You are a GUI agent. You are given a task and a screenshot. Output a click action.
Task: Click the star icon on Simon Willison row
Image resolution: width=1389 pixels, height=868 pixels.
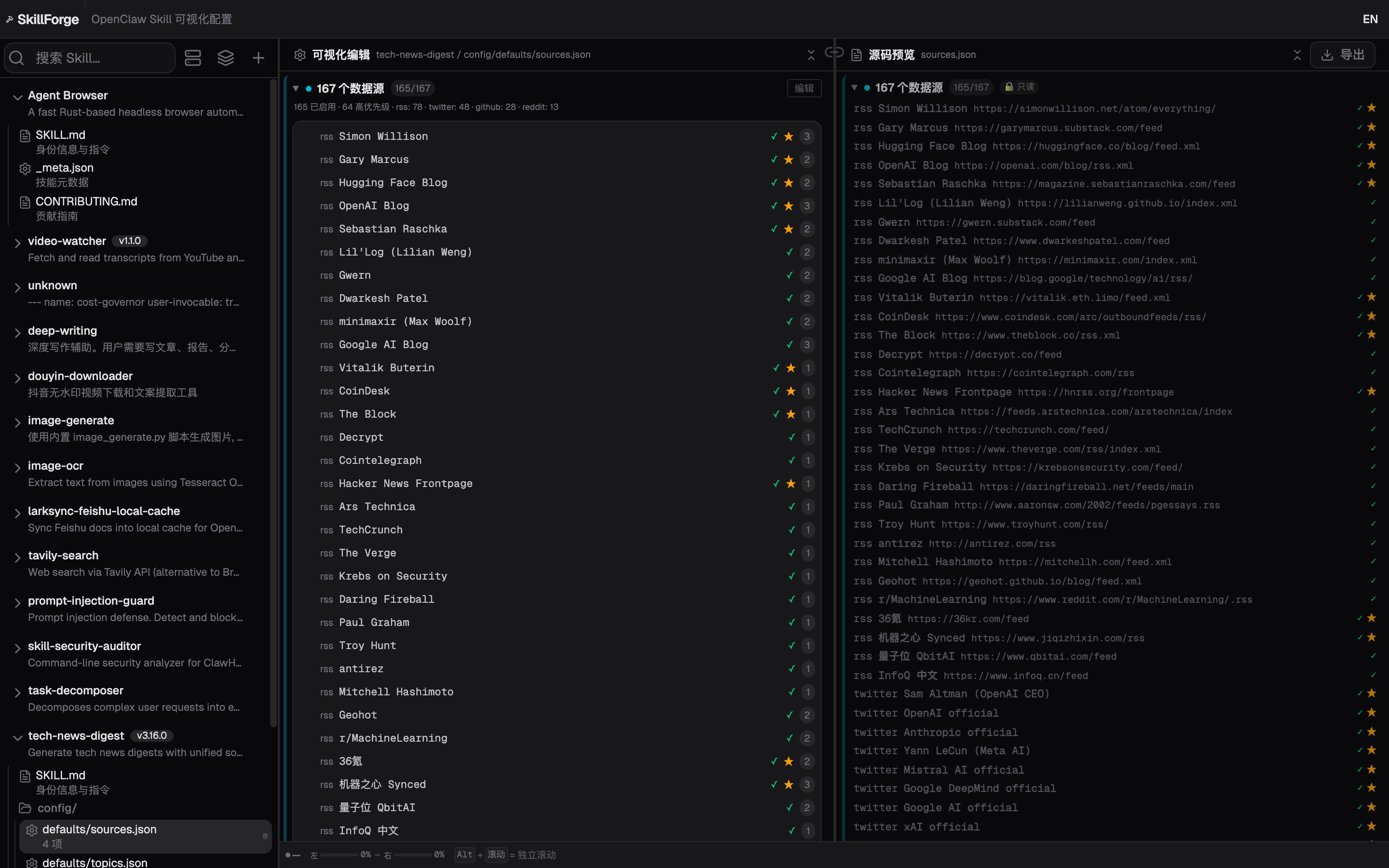pyautogui.click(x=789, y=136)
